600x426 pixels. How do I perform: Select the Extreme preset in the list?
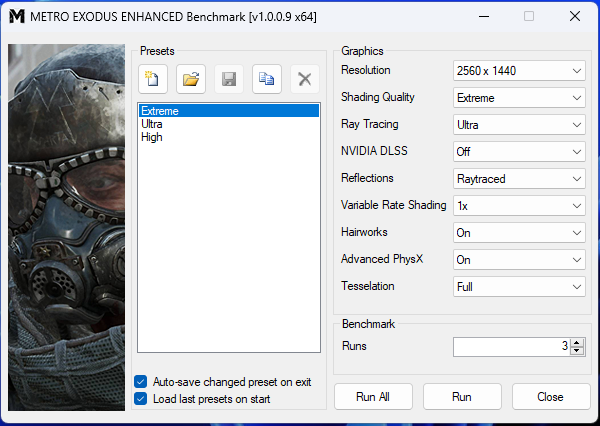click(x=229, y=111)
